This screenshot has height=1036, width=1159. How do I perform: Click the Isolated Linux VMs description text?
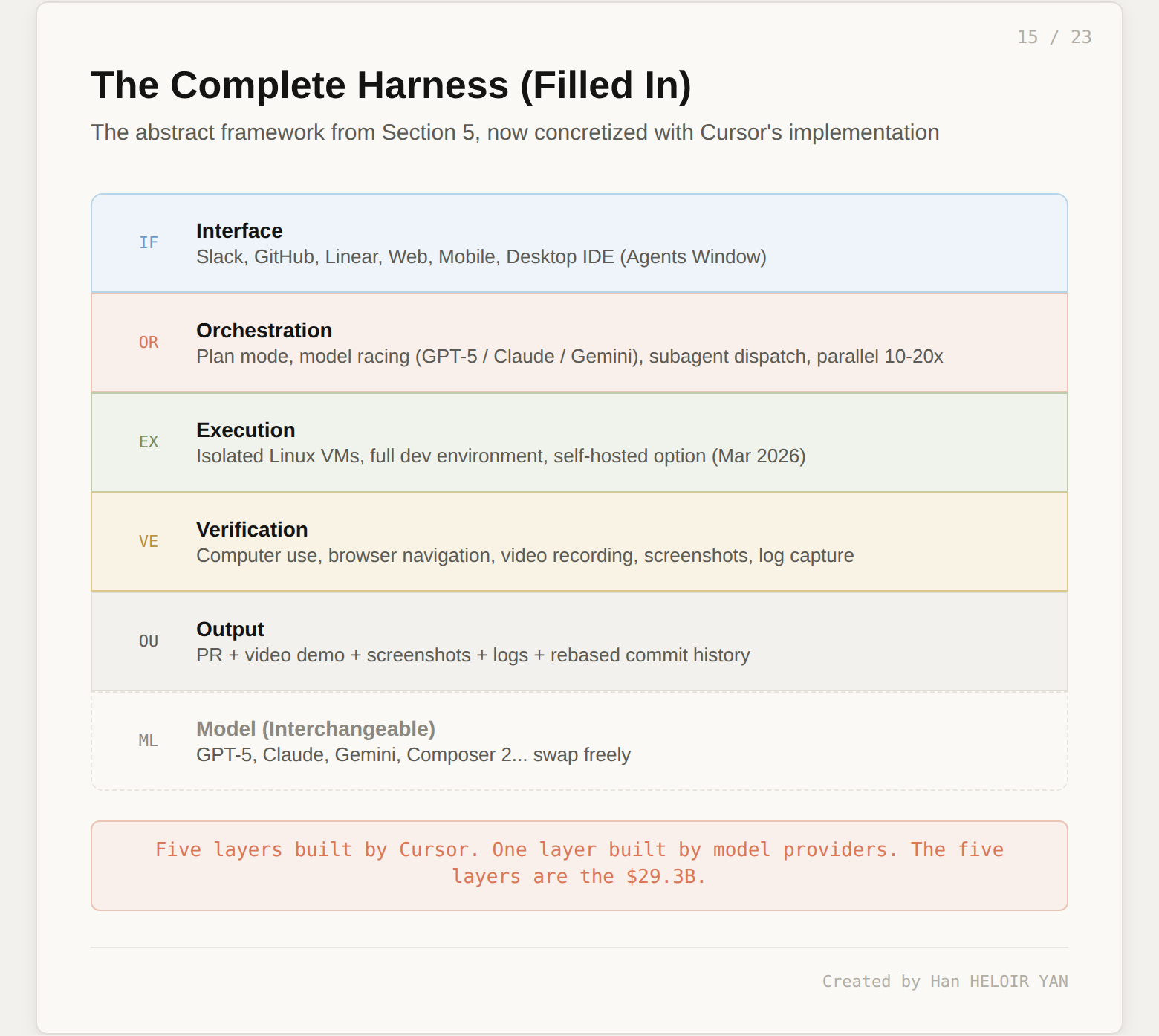(x=500, y=456)
